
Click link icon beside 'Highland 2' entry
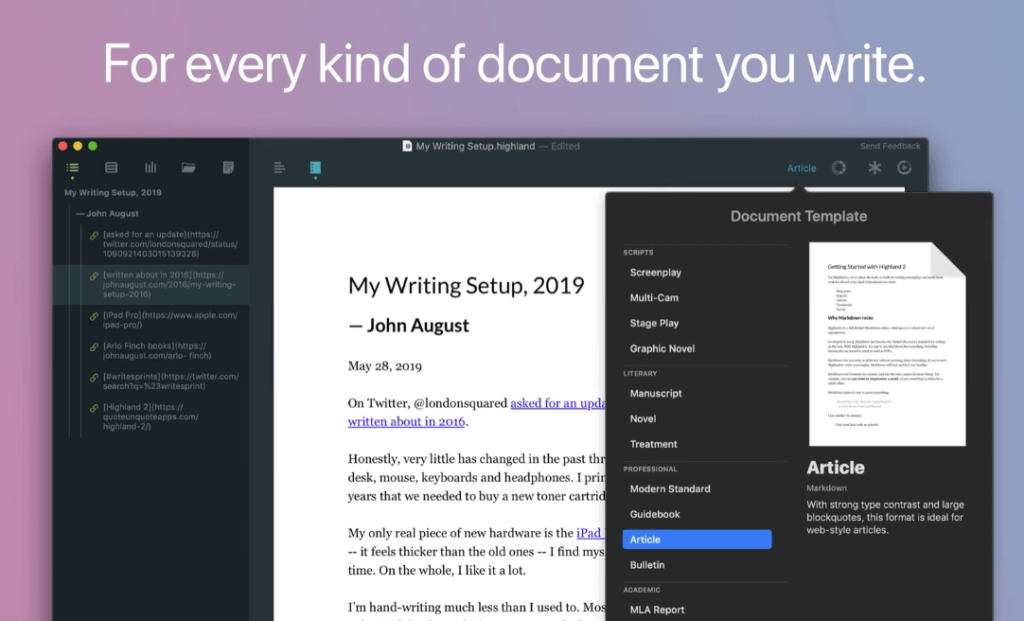coord(94,408)
